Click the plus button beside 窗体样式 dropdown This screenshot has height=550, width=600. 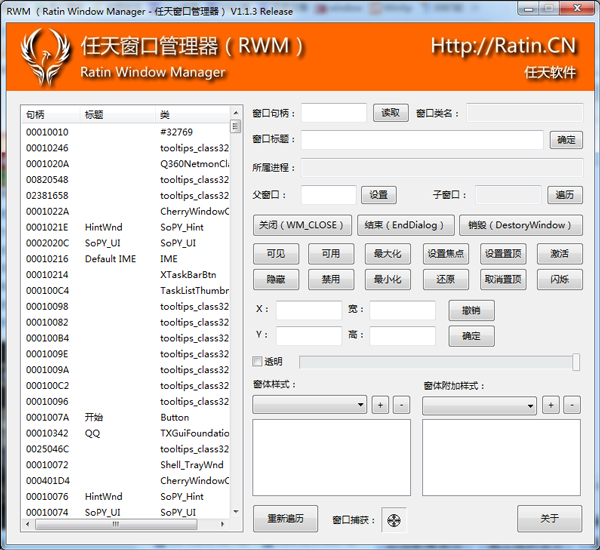tap(381, 405)
